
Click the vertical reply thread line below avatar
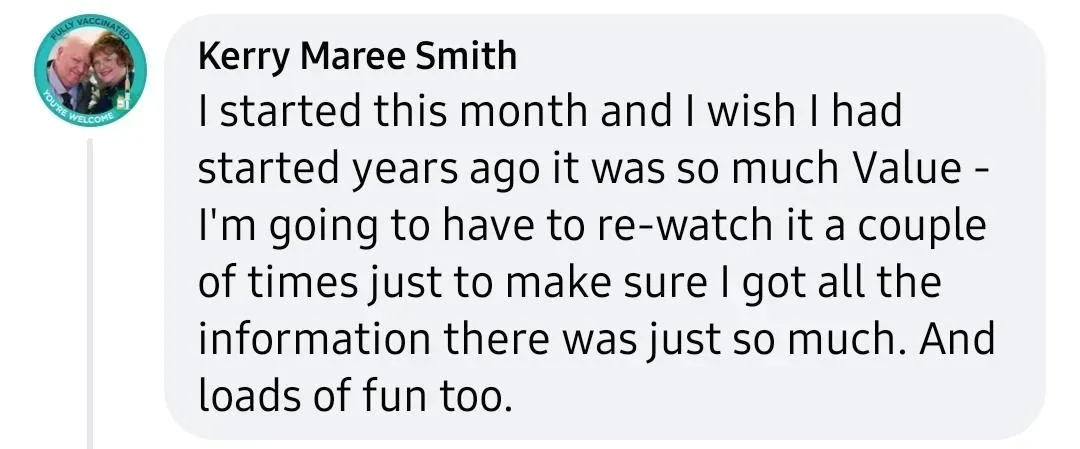tap(90, 294)
